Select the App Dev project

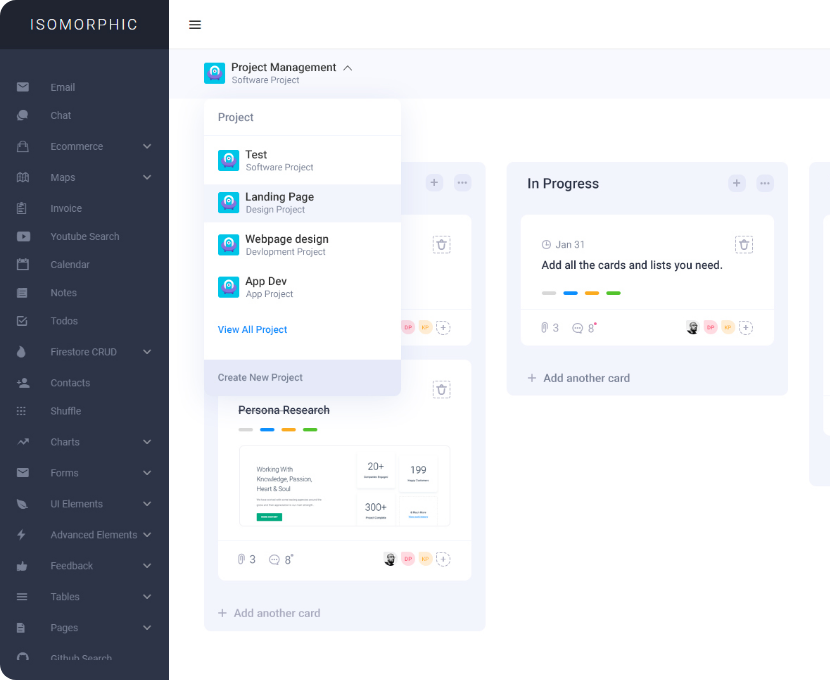302,287
